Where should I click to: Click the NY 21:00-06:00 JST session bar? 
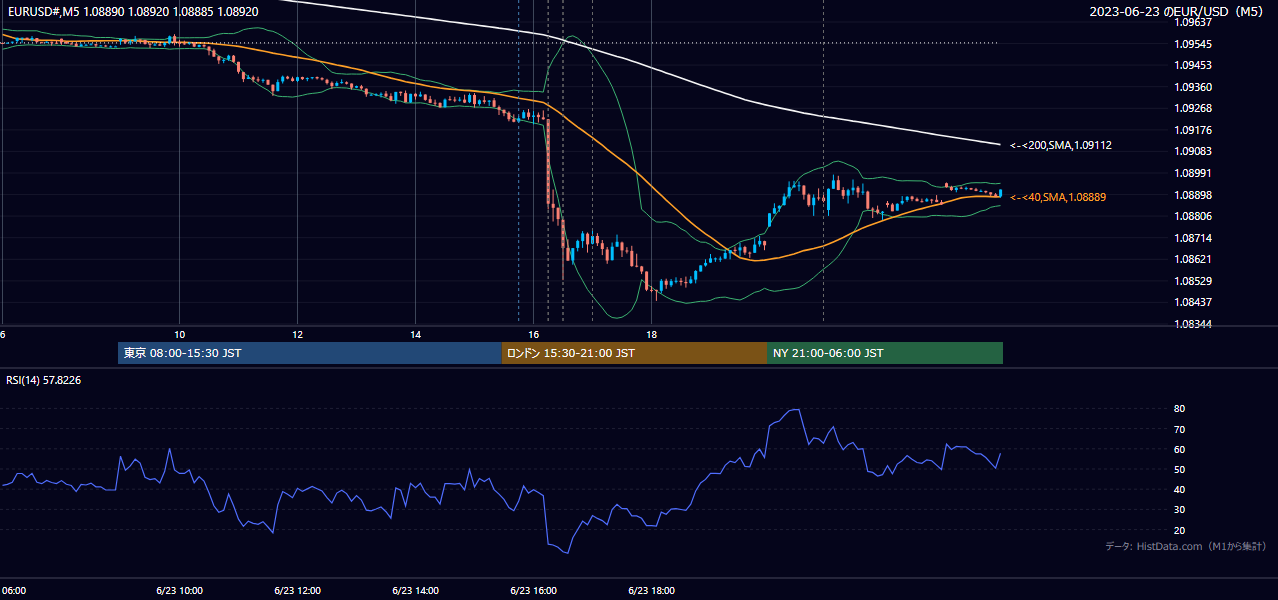tap(885, 353)
